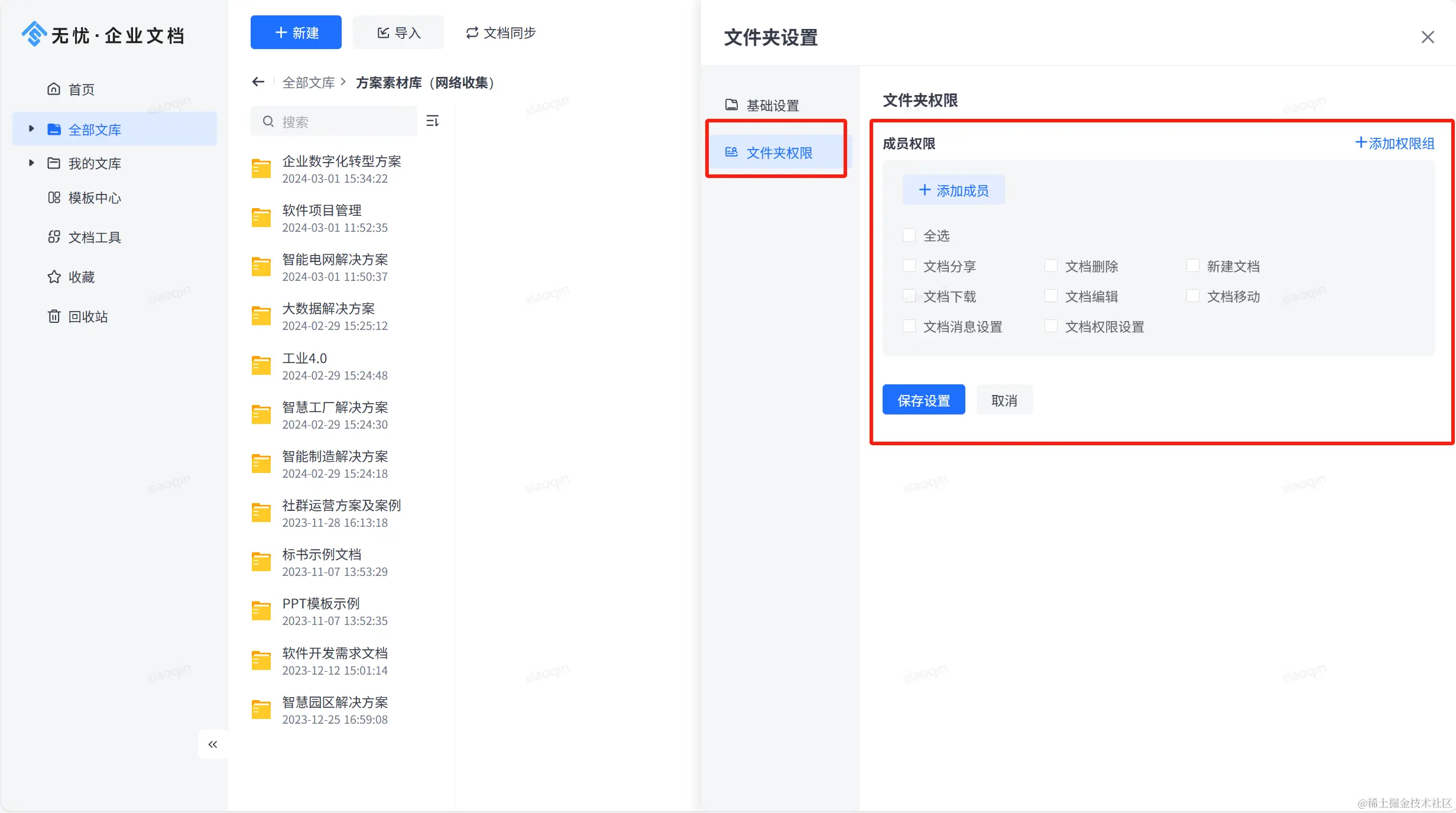Screen dimensions: 1456x813
Task: Click the document sync icon
Action: pos(472,33)
